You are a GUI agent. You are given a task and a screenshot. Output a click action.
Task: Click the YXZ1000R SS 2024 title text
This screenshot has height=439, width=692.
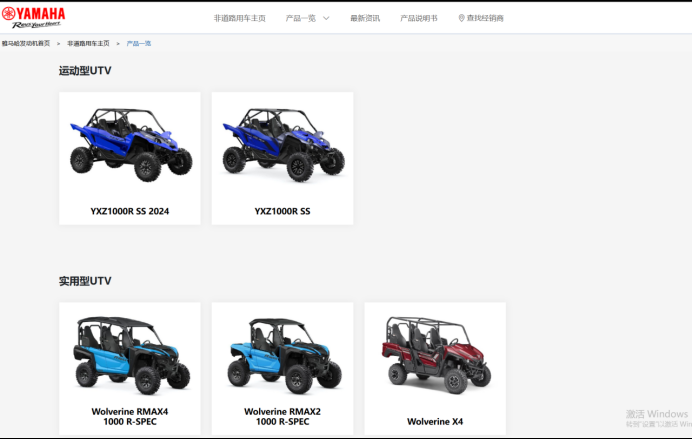130,211
